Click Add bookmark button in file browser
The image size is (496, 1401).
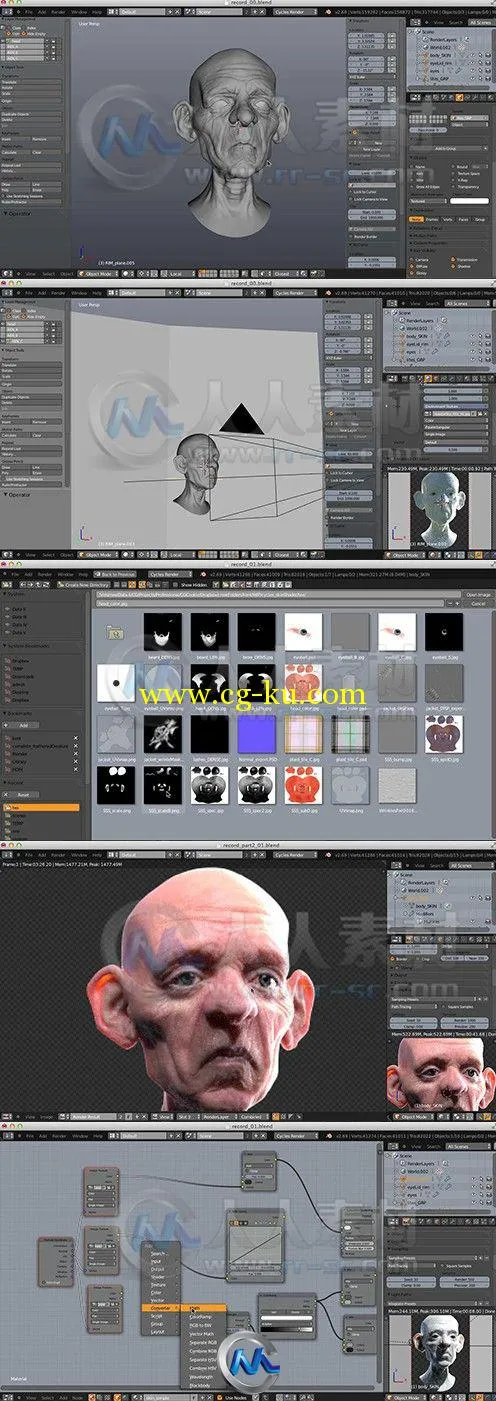(22, 725)
